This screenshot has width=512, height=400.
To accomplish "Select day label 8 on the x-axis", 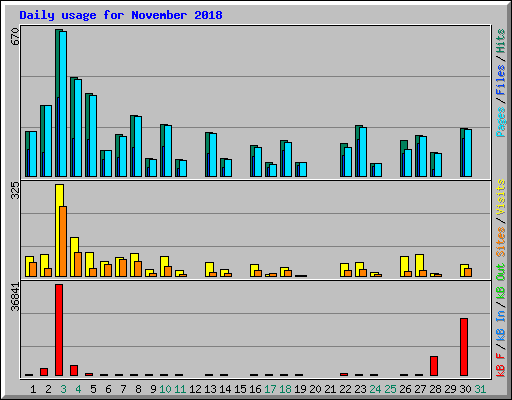I will pyautogui.click(x=138, y=389).
